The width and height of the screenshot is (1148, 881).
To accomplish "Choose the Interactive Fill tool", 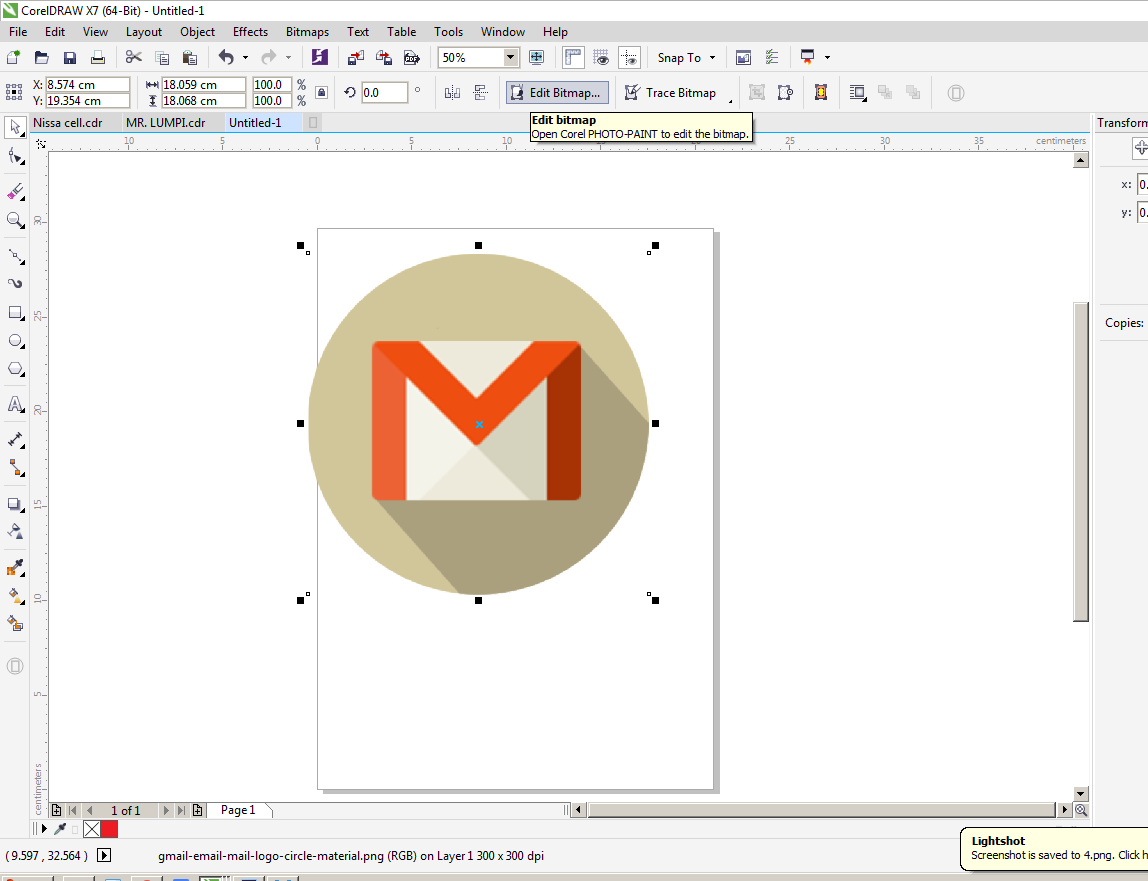I will click(x=15, y=595).
